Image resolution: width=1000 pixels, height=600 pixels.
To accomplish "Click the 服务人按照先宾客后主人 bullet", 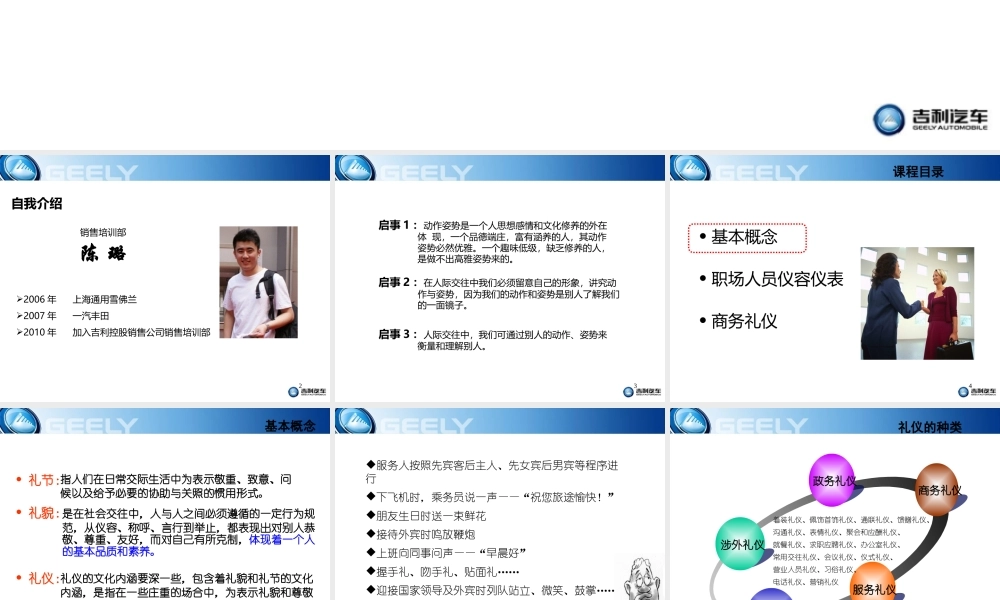I will click(x=492, y=472).
